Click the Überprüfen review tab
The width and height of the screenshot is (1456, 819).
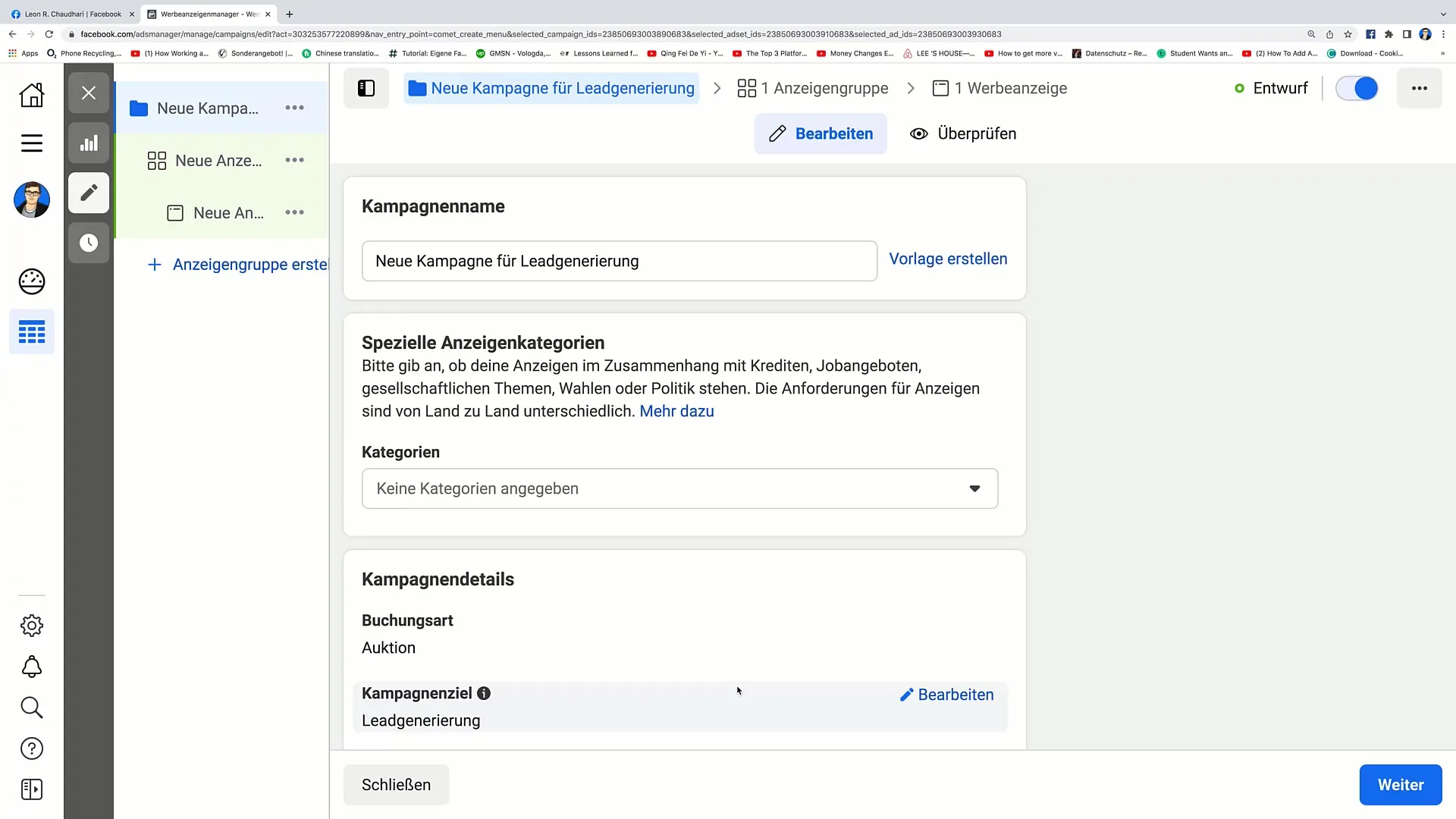(963, 133)
